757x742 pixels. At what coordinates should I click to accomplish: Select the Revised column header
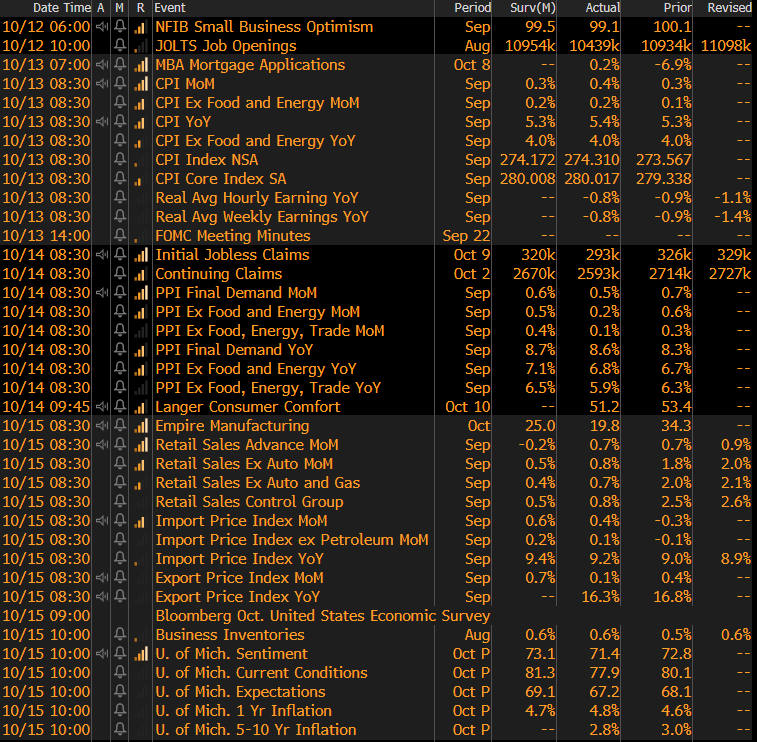(x=729, y=8)
